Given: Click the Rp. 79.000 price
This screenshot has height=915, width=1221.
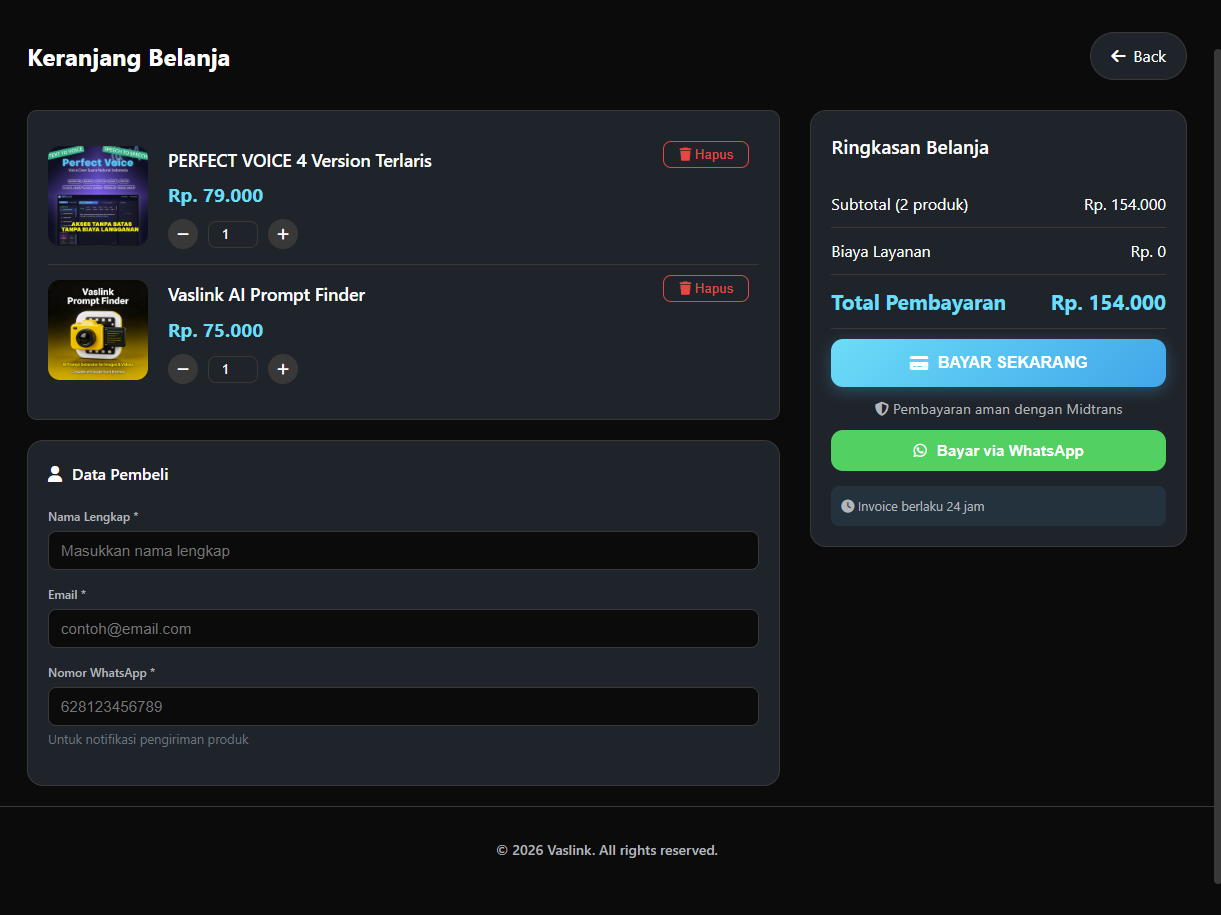Looking at the screenshot, I should 216,196.
